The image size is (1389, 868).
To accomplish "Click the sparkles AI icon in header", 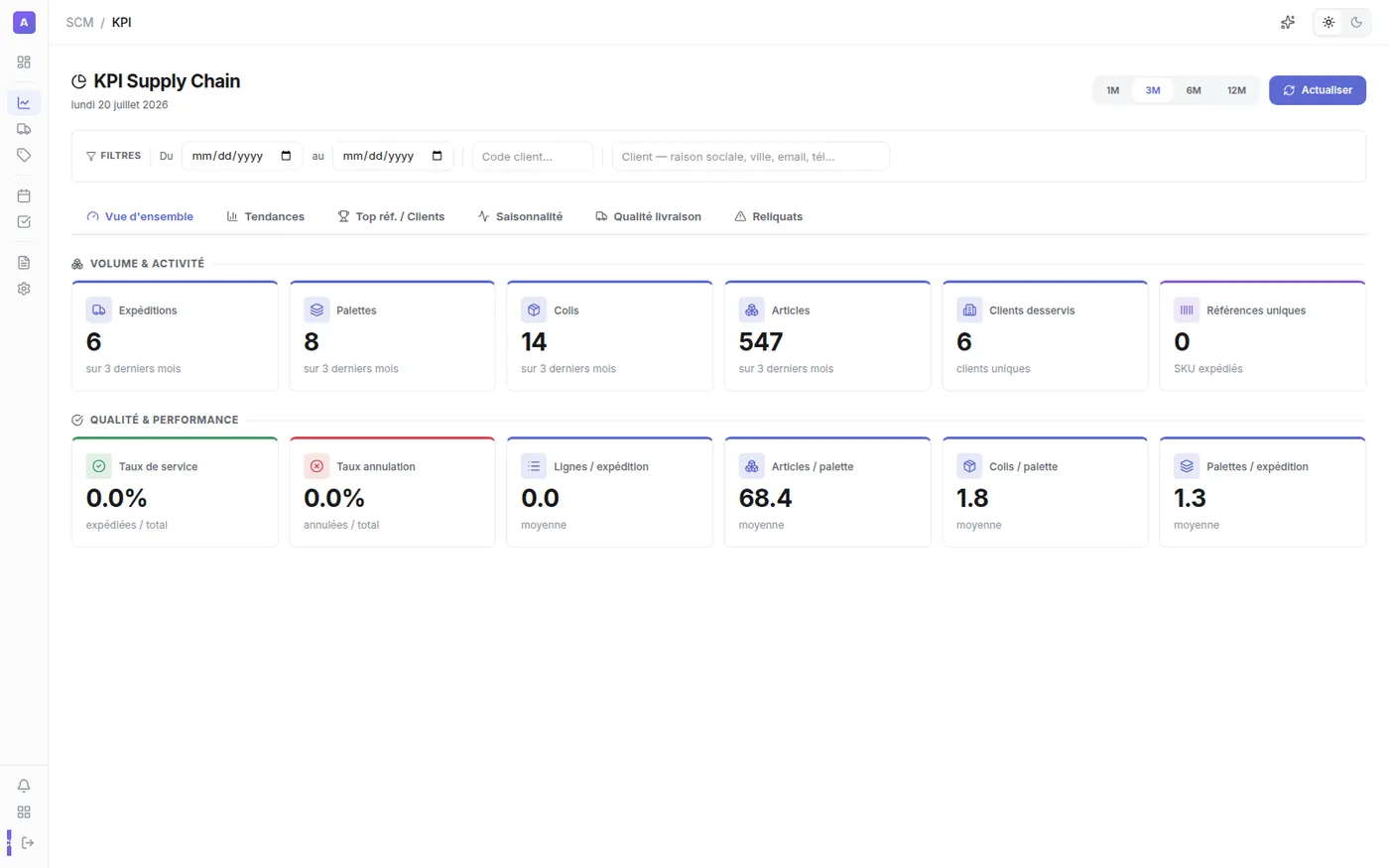I will pos(1288,22).
